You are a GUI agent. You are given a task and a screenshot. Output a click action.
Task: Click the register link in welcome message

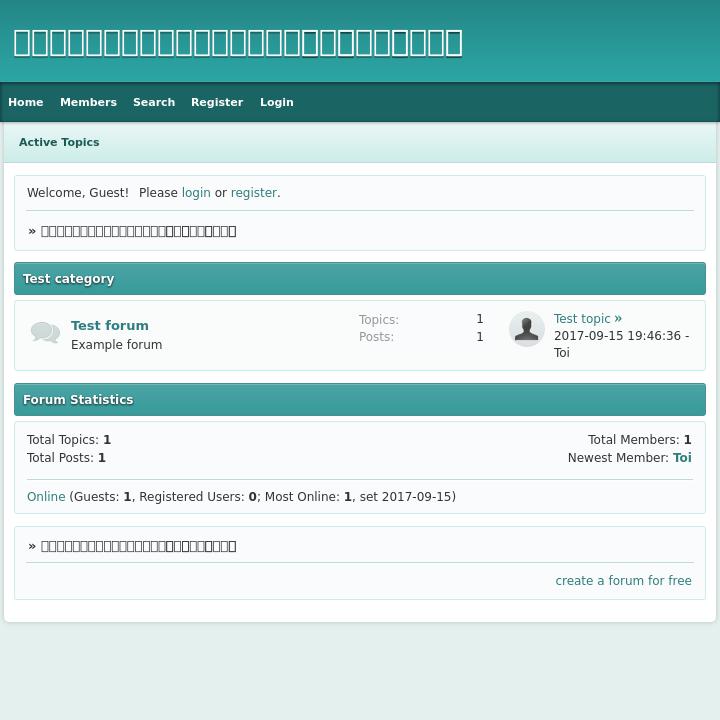coord(254,193)
